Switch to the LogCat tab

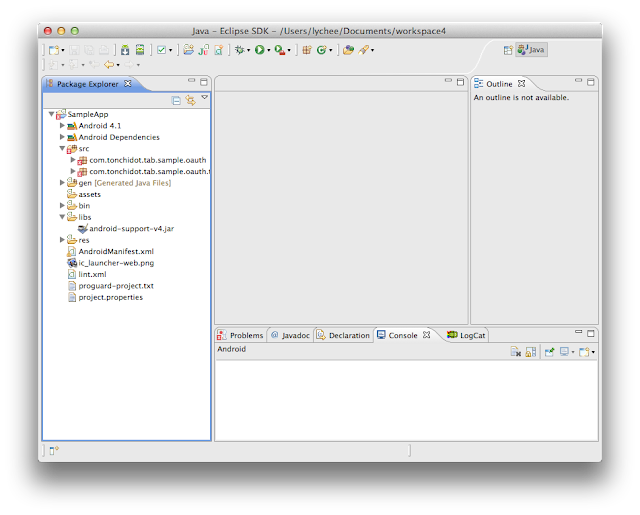tap(466, 335)
